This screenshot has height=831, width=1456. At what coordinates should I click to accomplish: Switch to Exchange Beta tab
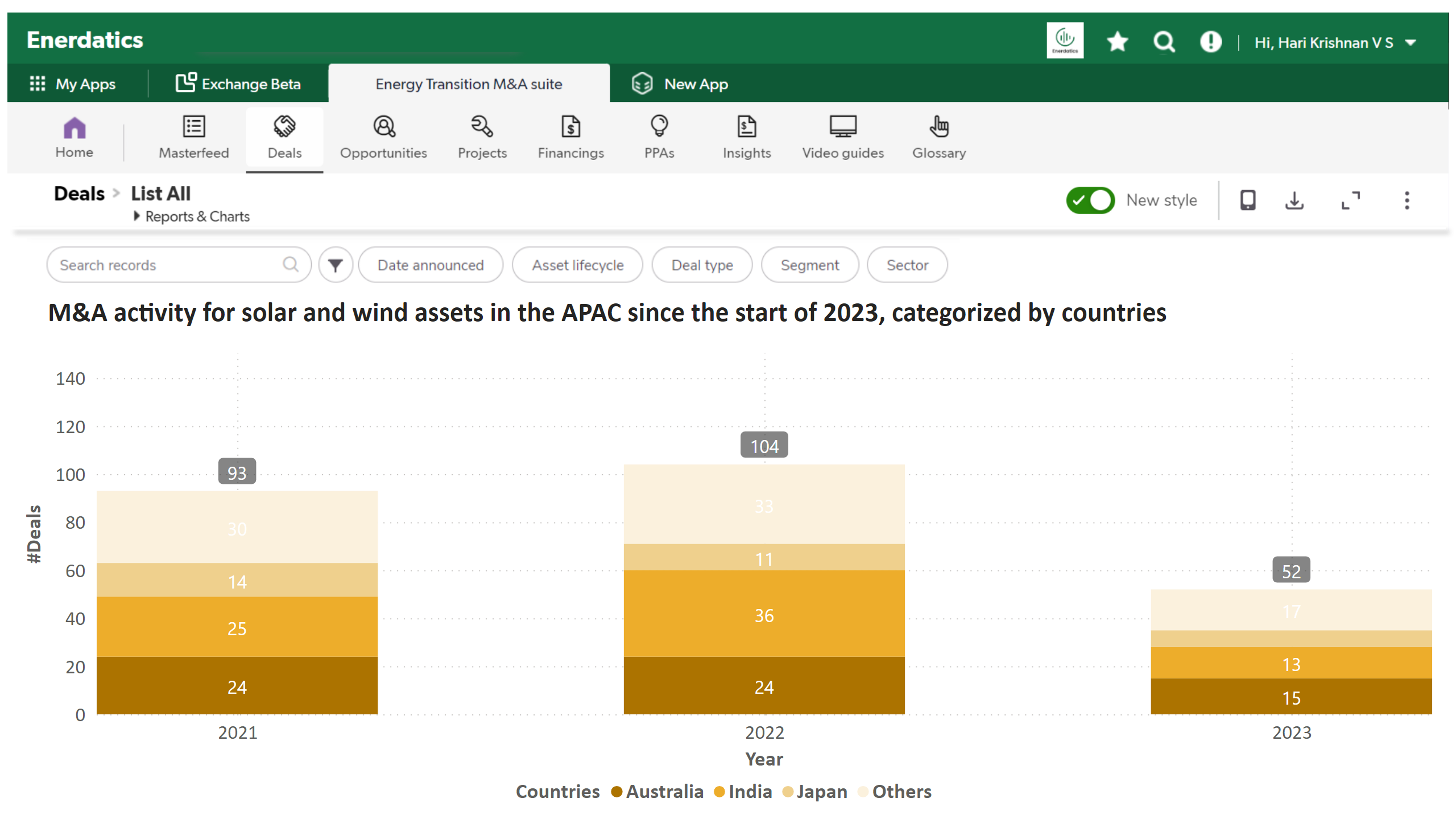pyautogui.click(x=238, y=84)
